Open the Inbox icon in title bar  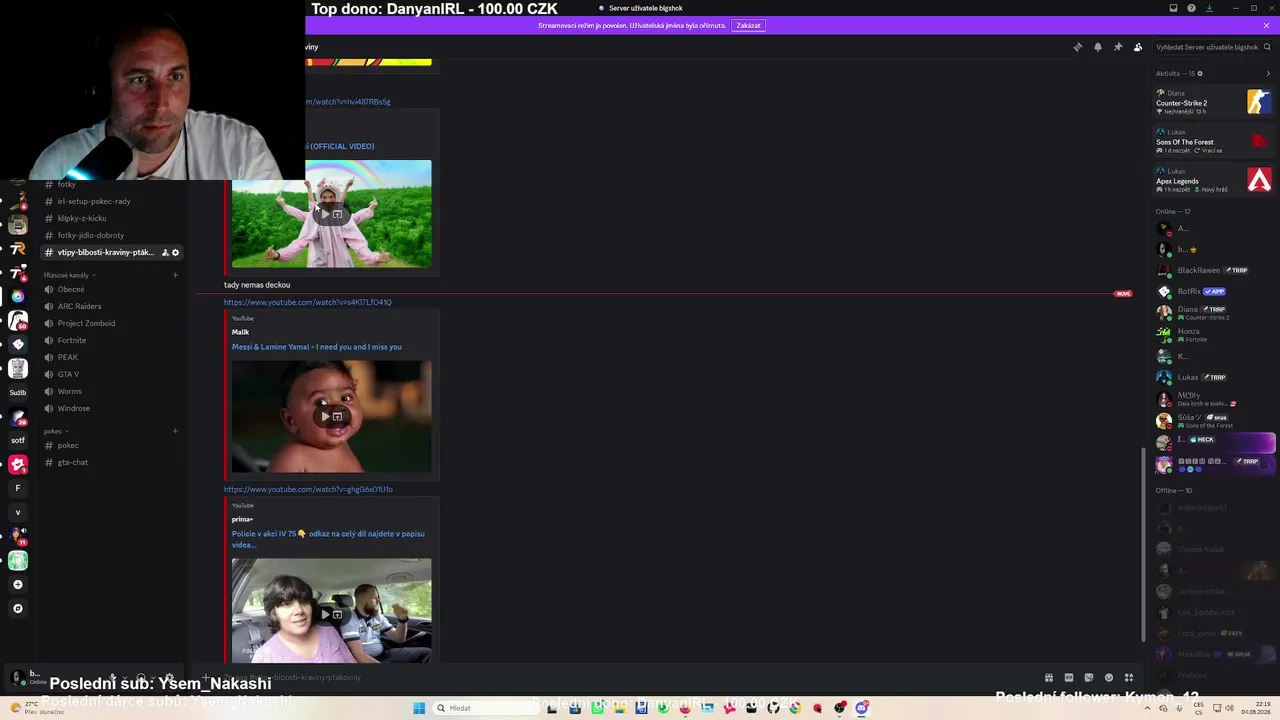point(1173,8)
